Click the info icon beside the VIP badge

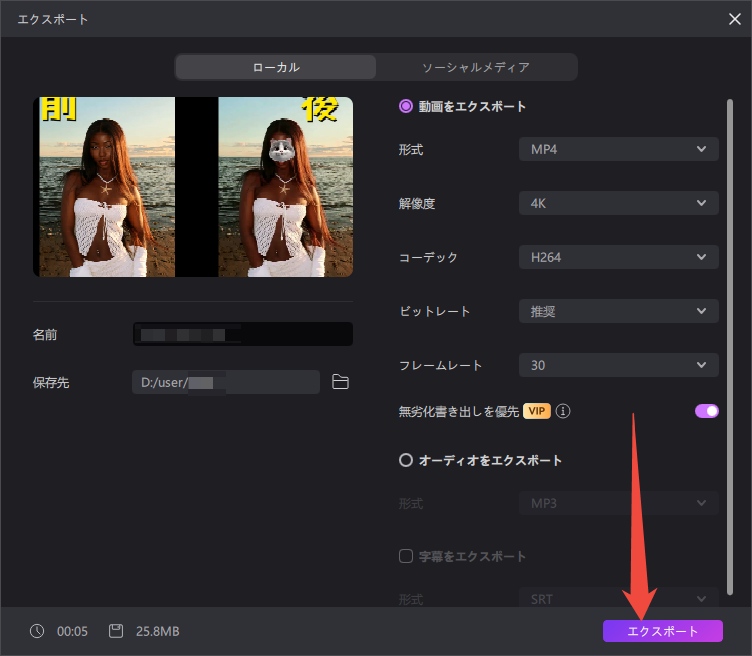(563, 411)
